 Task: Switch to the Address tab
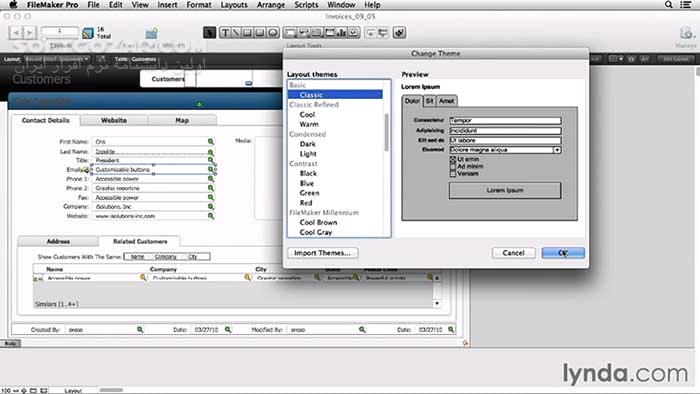click(58, 241)
